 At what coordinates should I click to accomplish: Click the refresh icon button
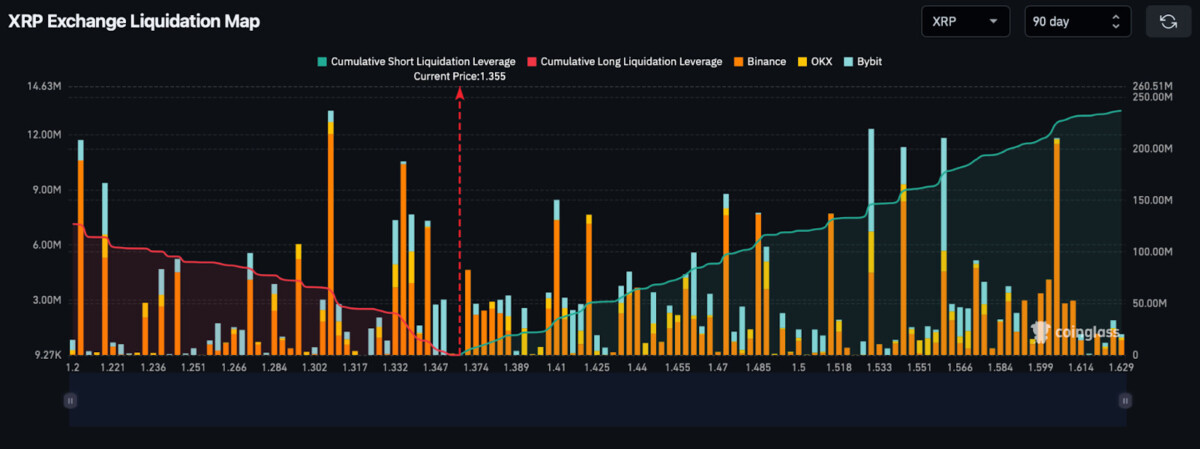(1169, 21)
